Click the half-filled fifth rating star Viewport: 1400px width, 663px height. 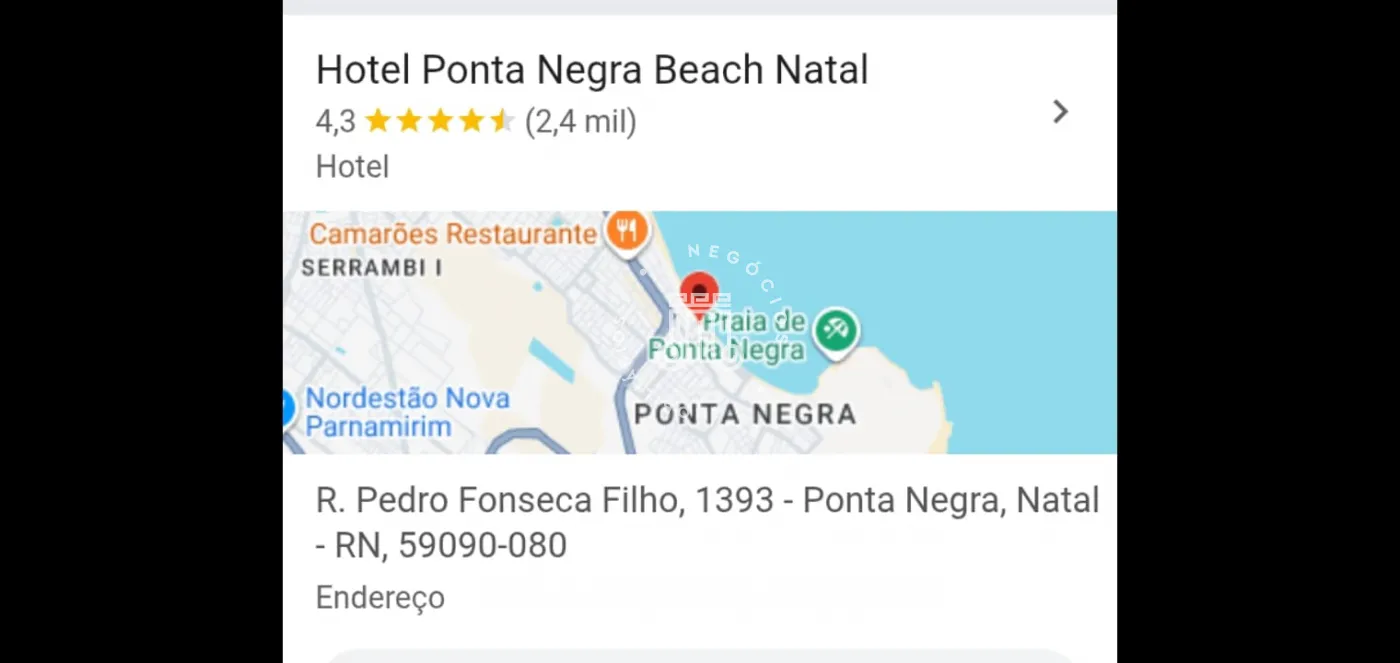point(502,122)
